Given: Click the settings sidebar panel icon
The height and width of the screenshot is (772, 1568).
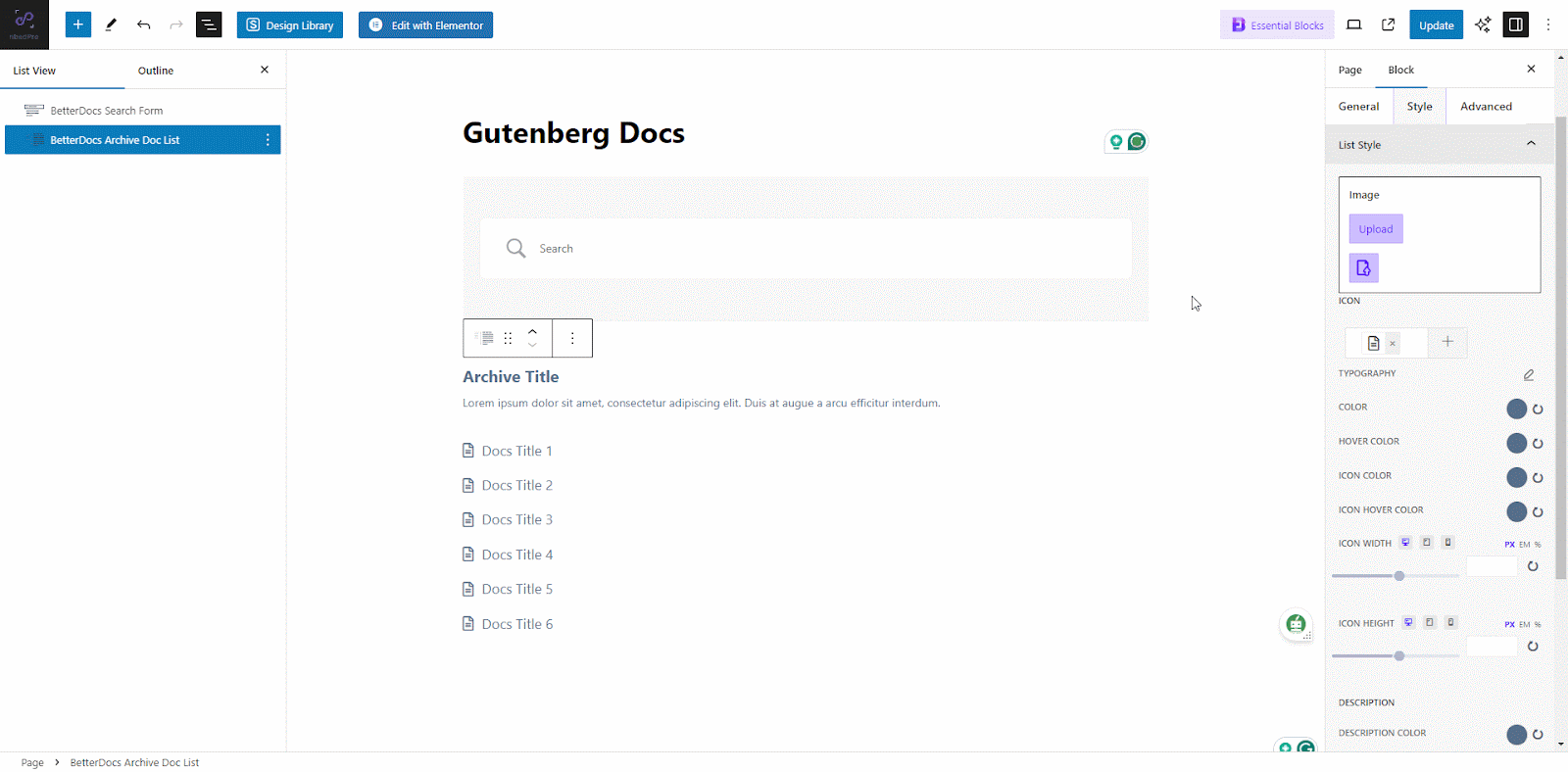Looking at the screenshot, I should [x=1515, y=24].
